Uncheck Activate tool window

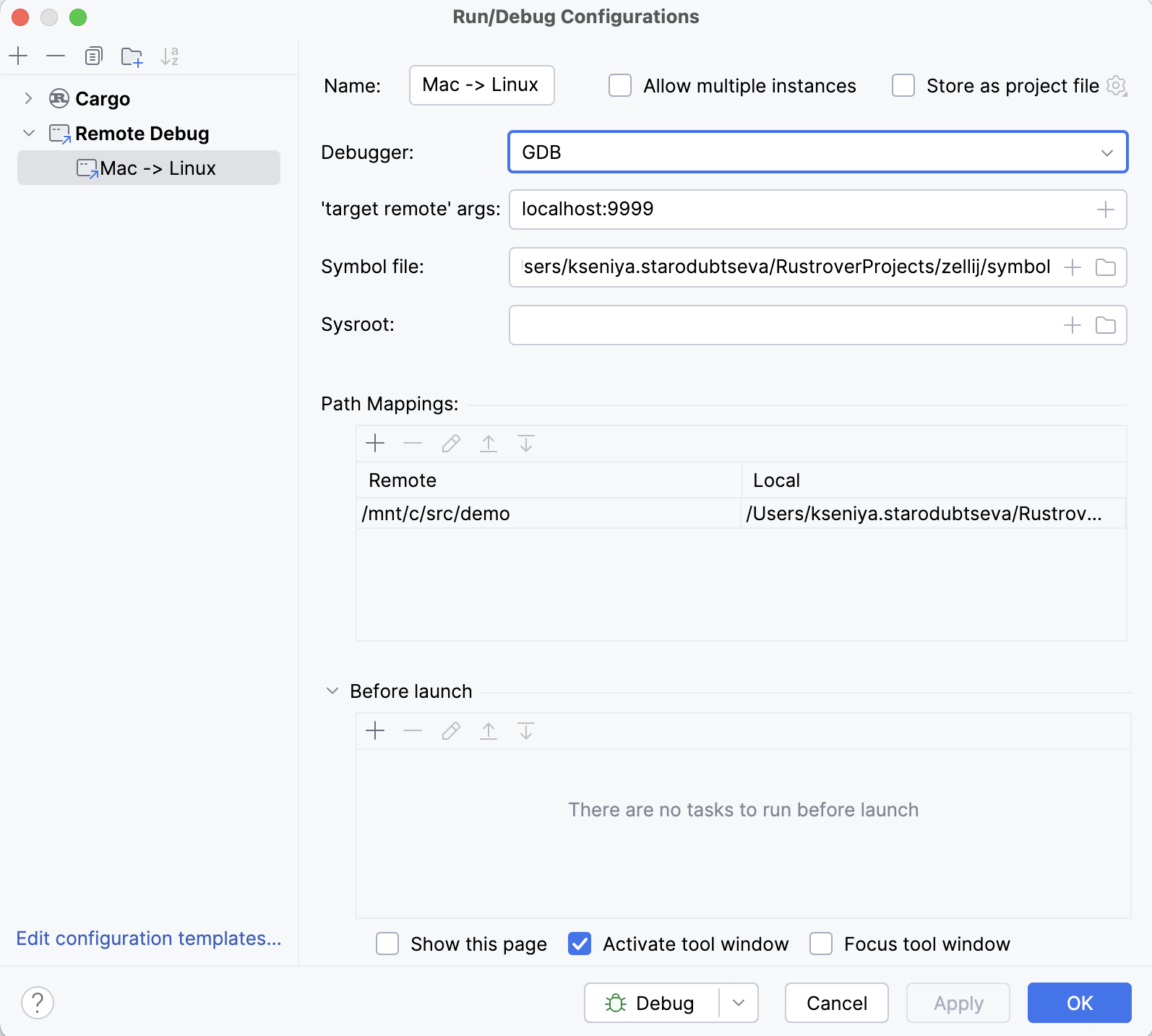click(580, 944)
